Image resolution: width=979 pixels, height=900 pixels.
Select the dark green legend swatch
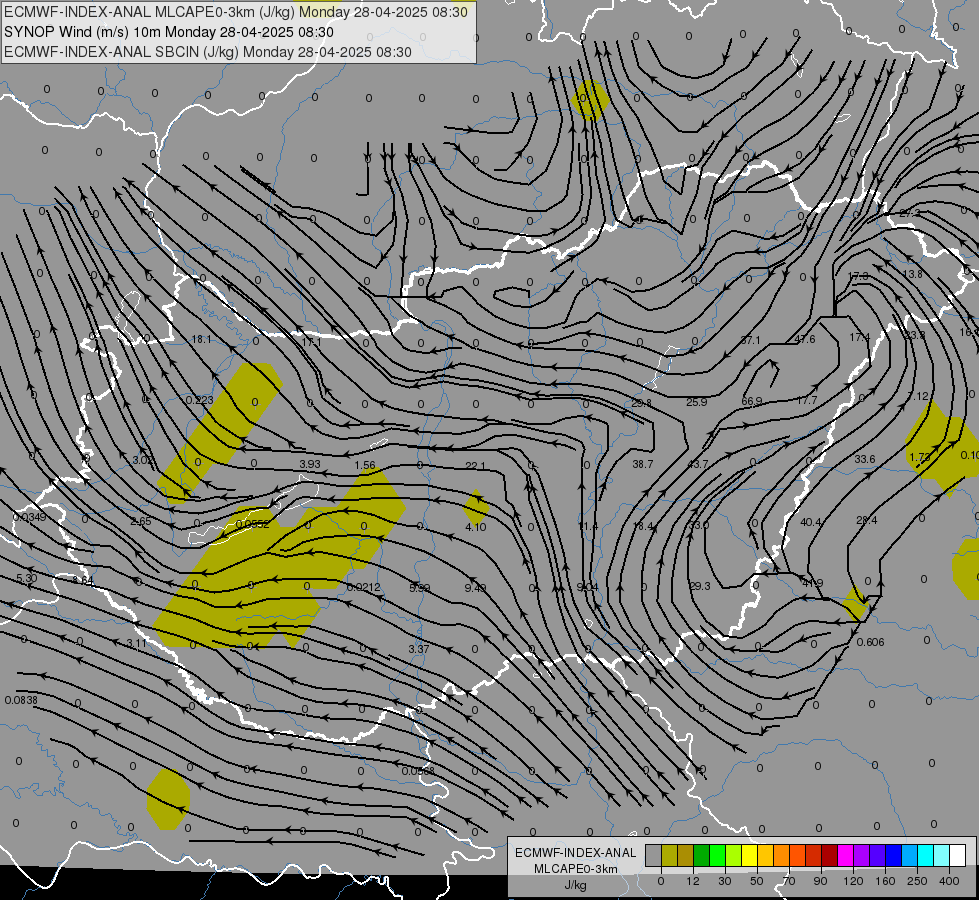tap(702, 855)
